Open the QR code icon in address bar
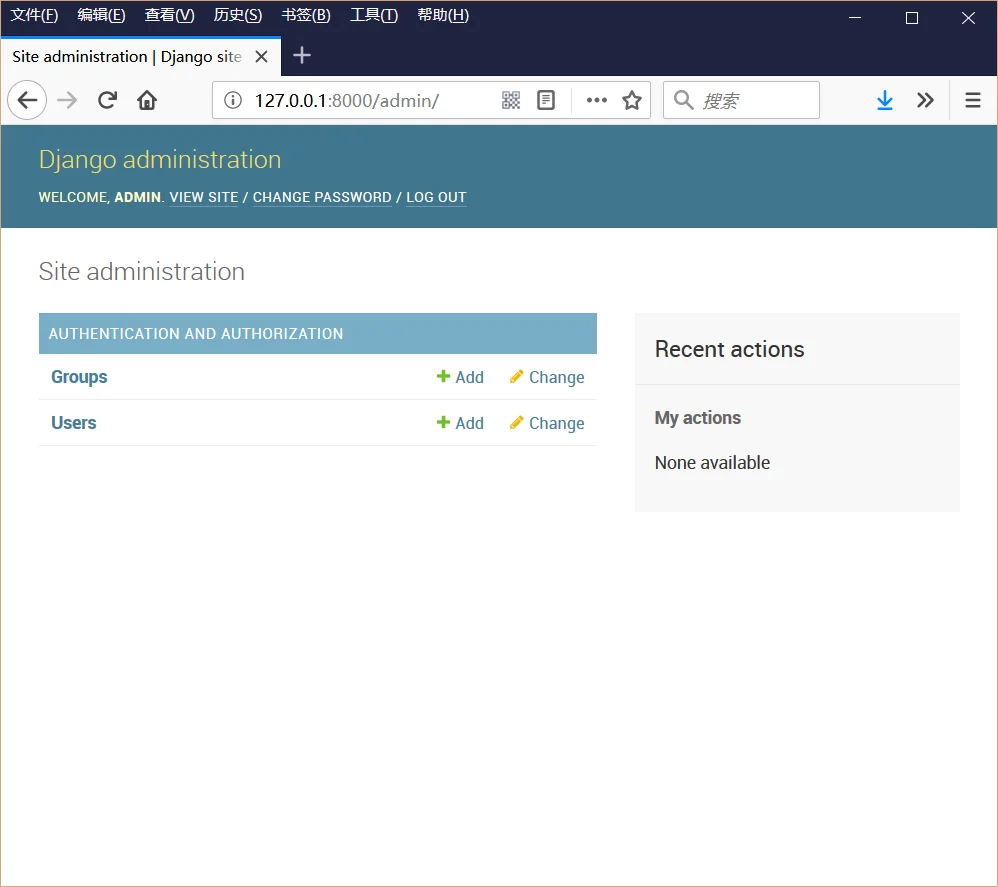The width and height of the screenshot is (998, 887). tap(511, 100)
